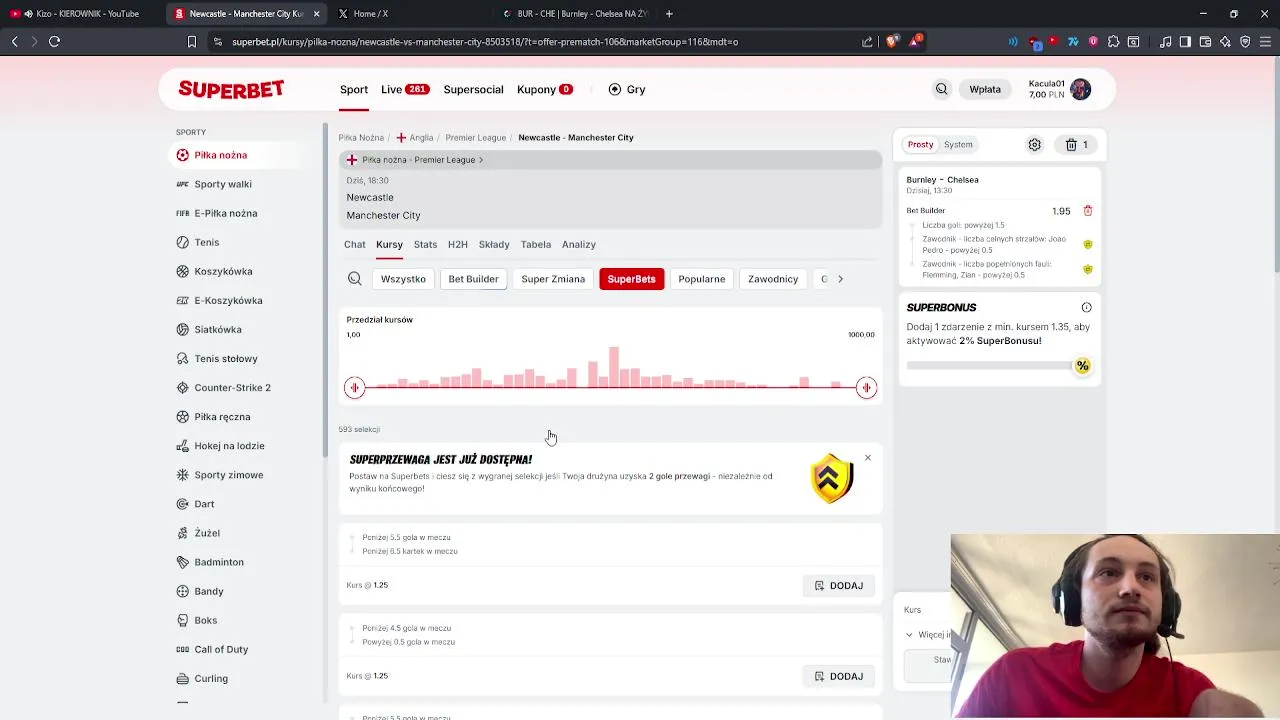The width and height of the screenshot is (1280, 720).
Task: Click the browser address bar URL
Action: pyautogui.click(x=485, y=42)
